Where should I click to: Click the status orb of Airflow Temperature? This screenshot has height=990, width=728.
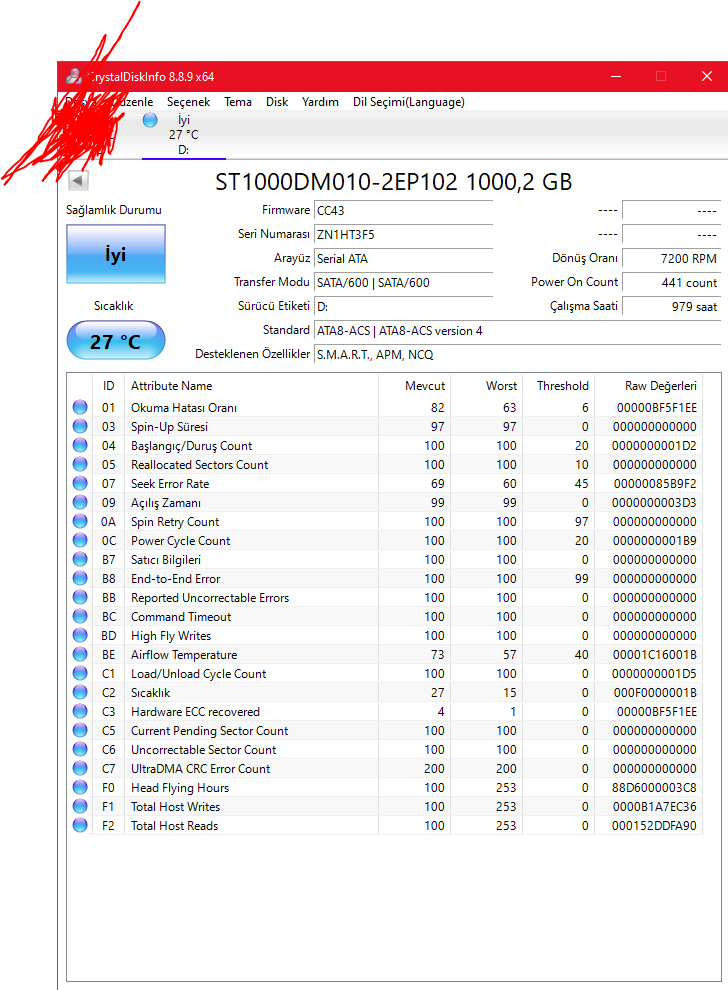(x=80, y=654)
